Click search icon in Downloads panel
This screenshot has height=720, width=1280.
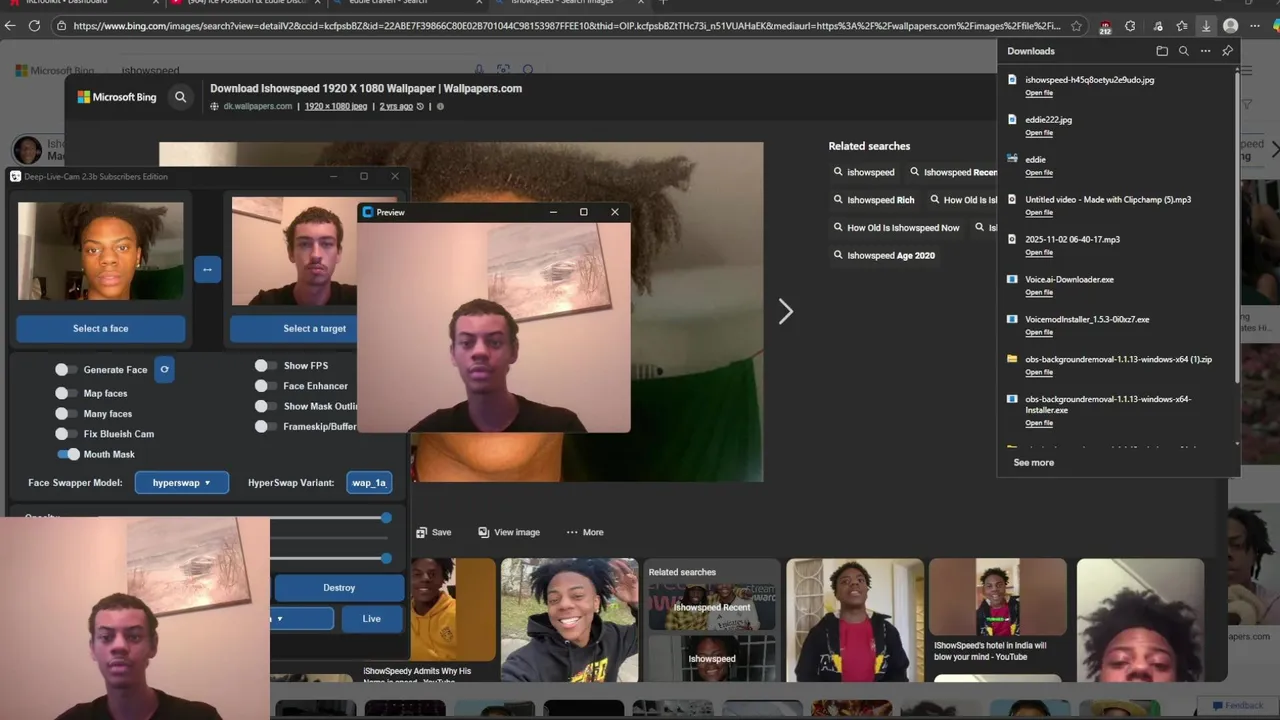[x=1183, y=51]
